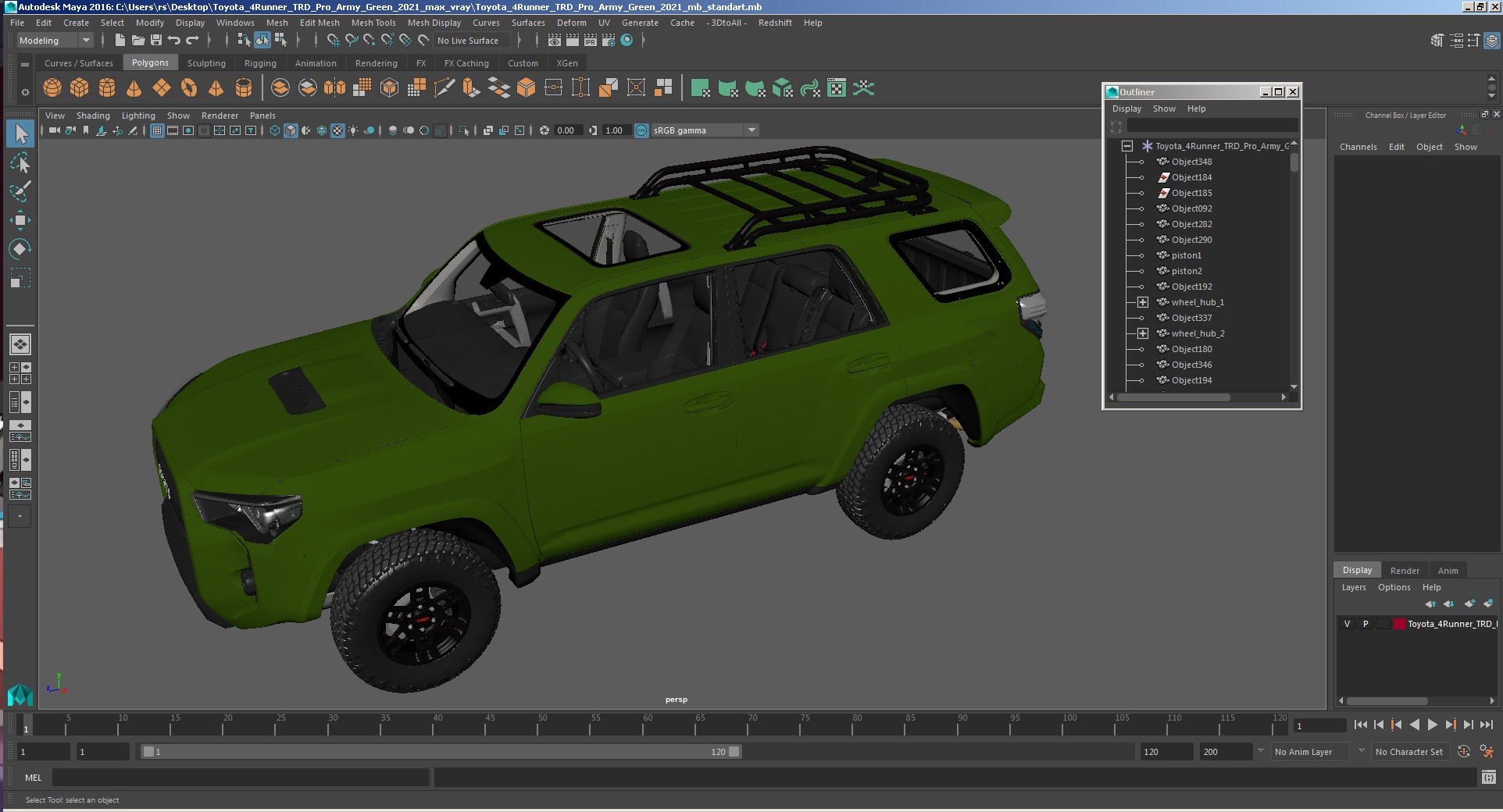Choose the arrow Select tool
1503x812 pixels.
[20, 134]
